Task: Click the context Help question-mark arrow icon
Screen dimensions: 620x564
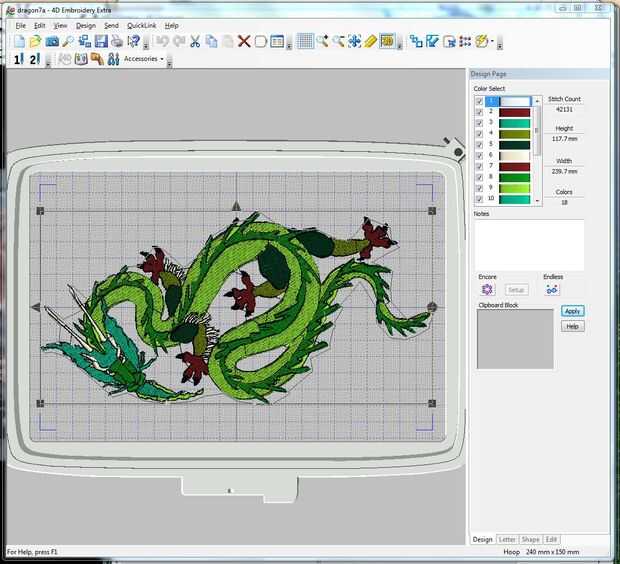Action: pyautogui.click(x=134, y=41)
